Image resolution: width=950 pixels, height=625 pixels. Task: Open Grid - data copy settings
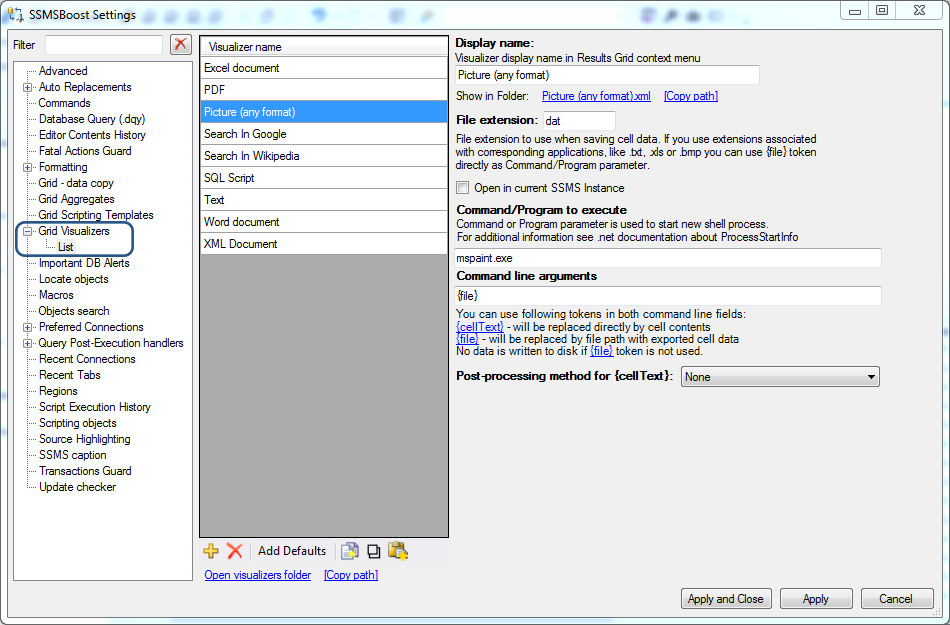point(76,183)
